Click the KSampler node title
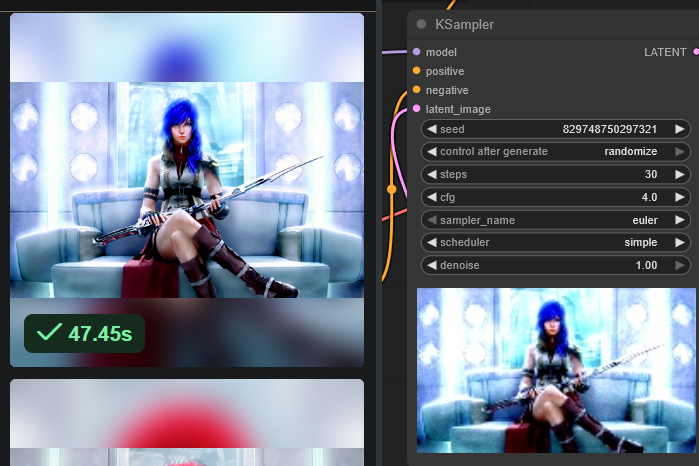This screenshot has height=466, width=699. pos(465,25)
